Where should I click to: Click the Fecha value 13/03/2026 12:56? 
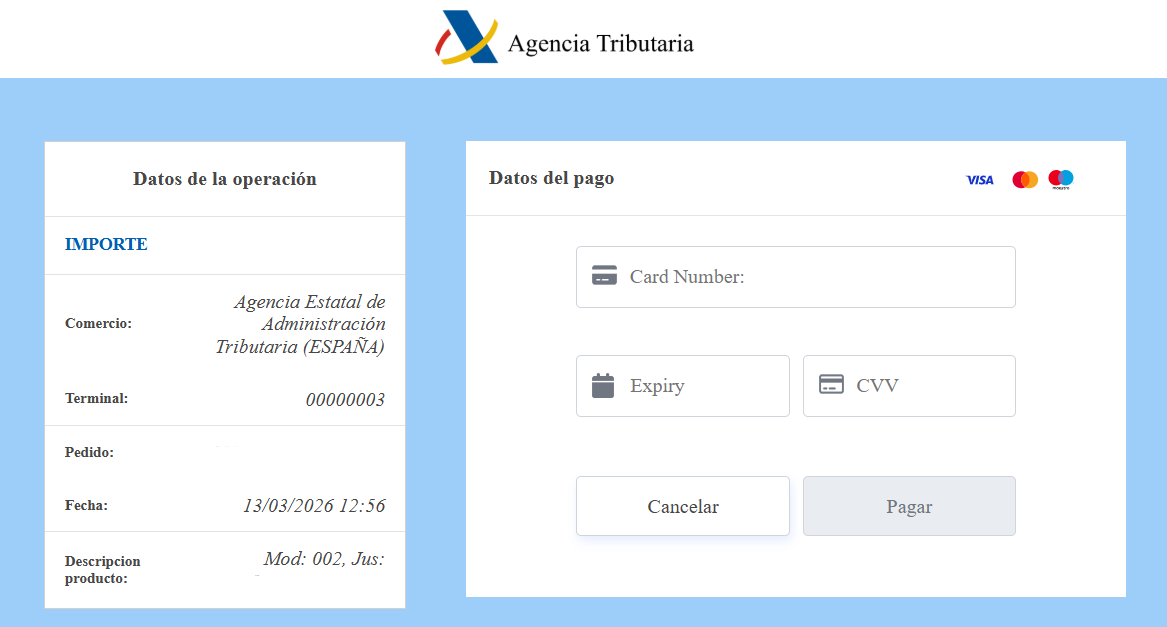(x=314, y=506)
